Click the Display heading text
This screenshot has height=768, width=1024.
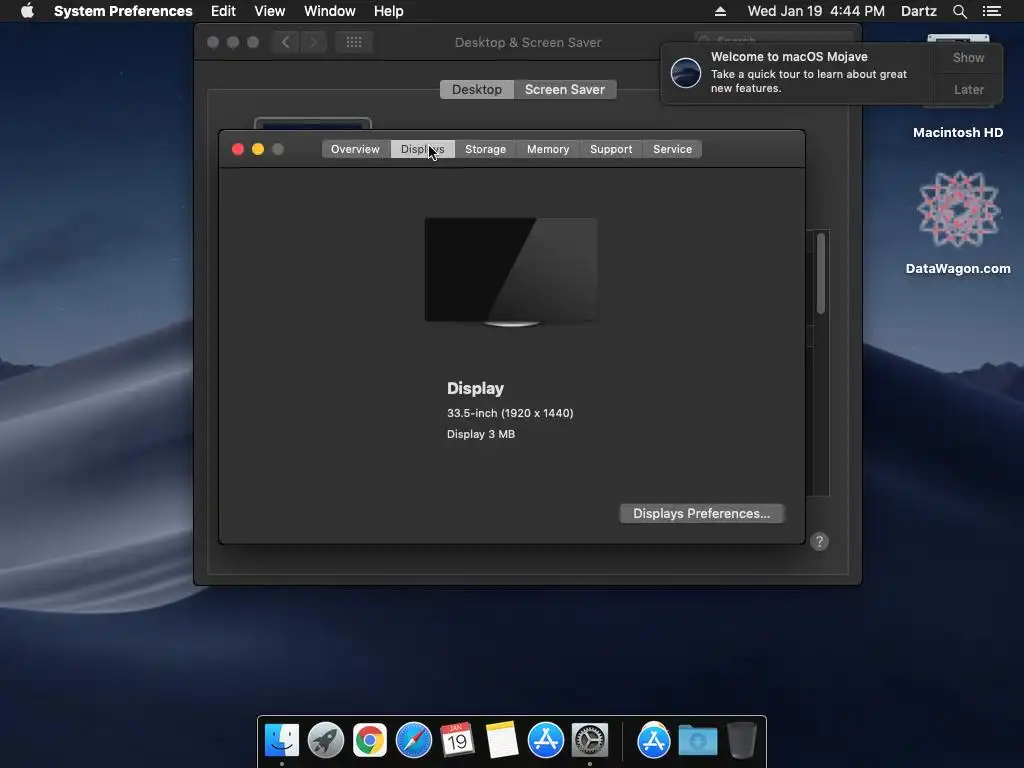coord(475,389)
